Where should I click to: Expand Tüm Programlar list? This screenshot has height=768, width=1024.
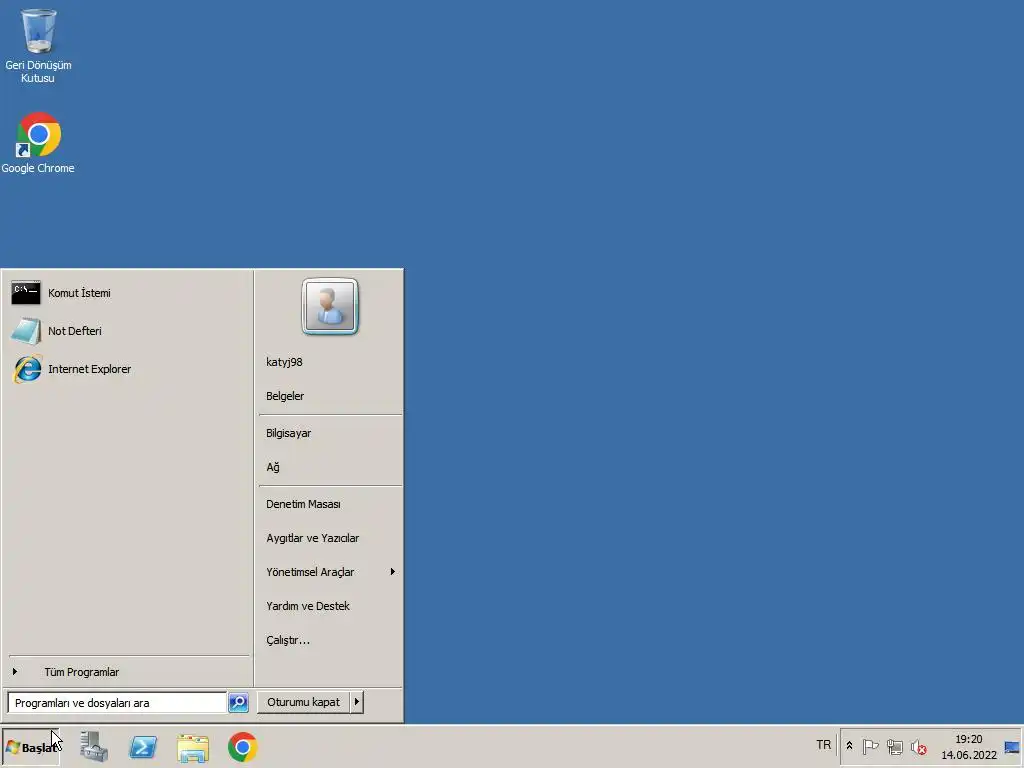click(127, 672)
